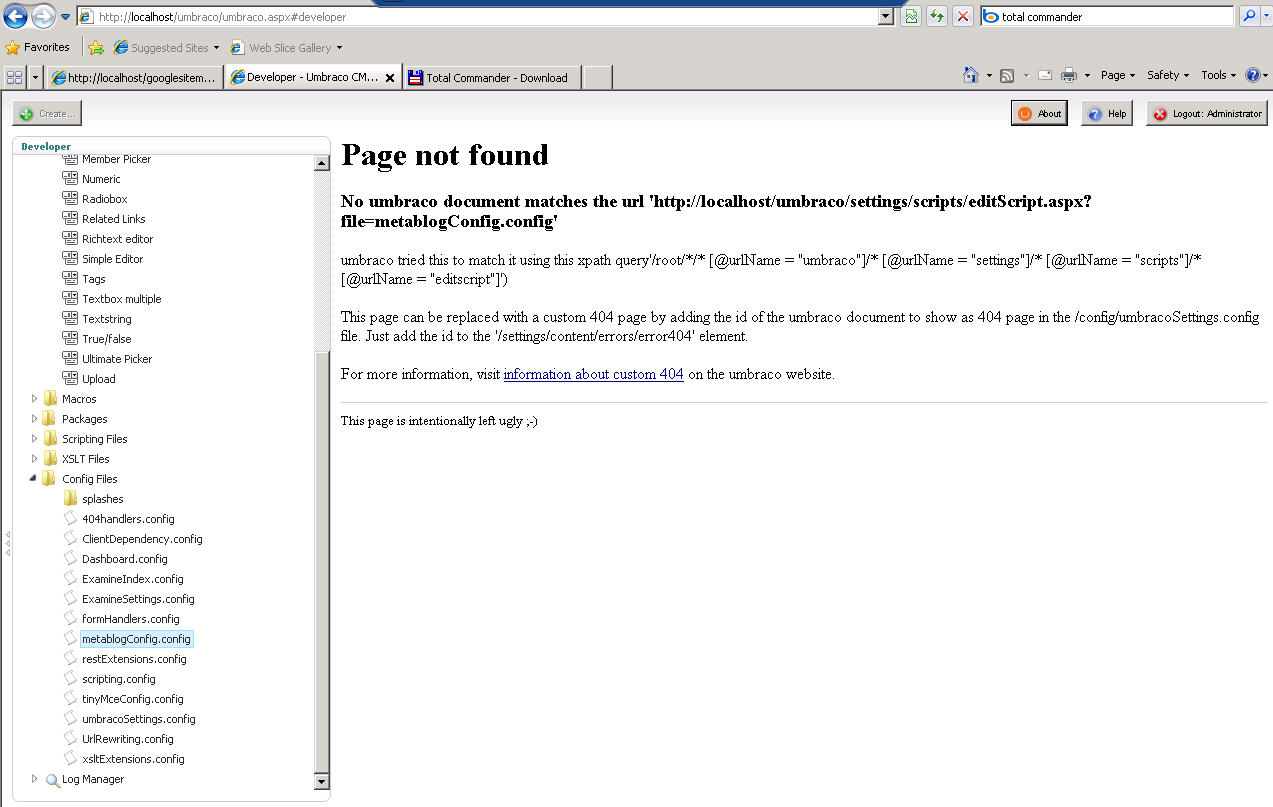Click the Compatibility View icon
The image size is (1273, 807).
(911, 16)
